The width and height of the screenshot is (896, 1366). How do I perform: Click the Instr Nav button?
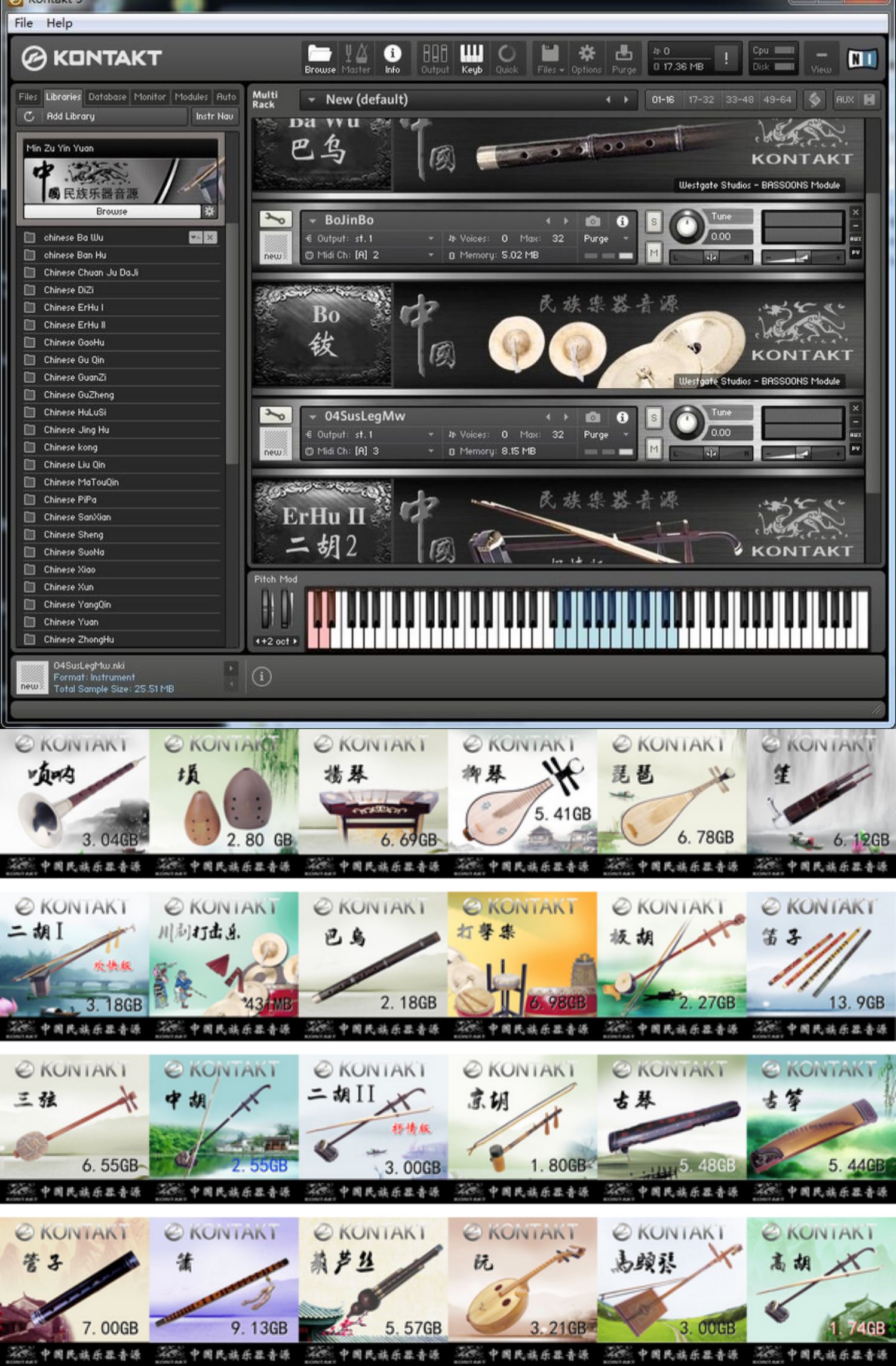point(214,117)
